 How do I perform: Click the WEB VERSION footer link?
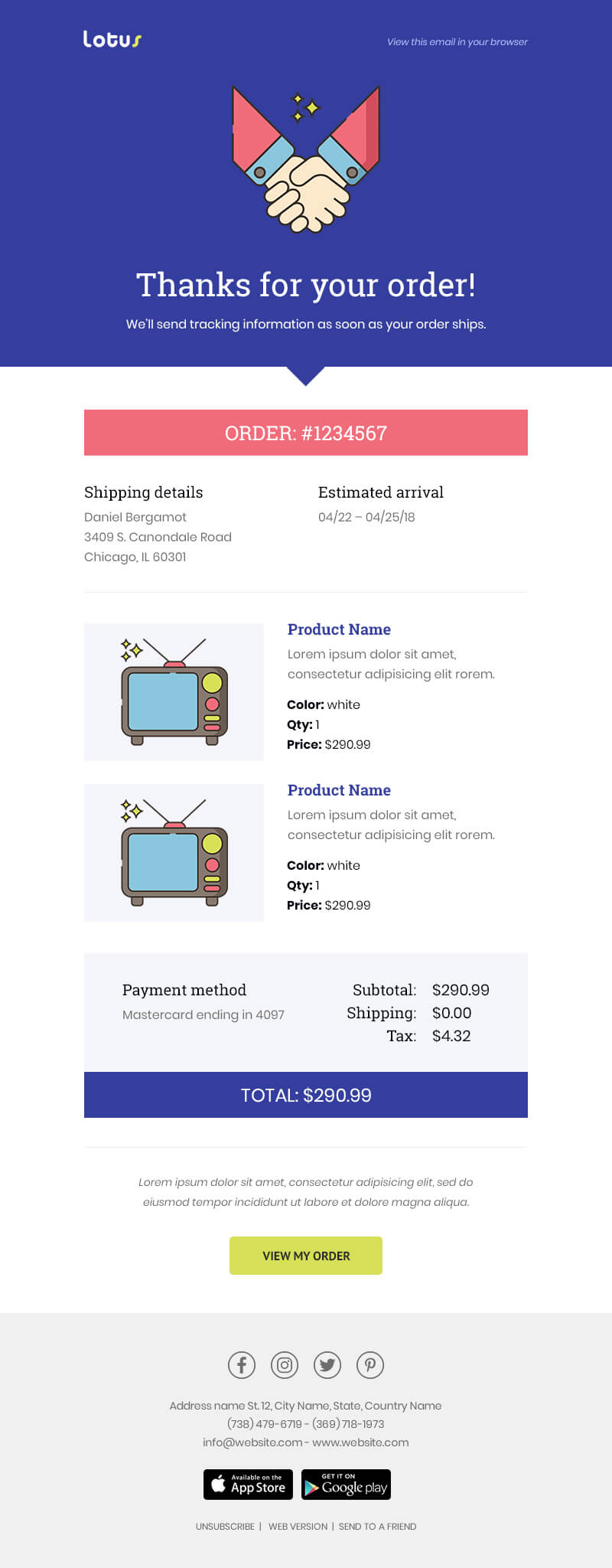tap(298, 1526)
